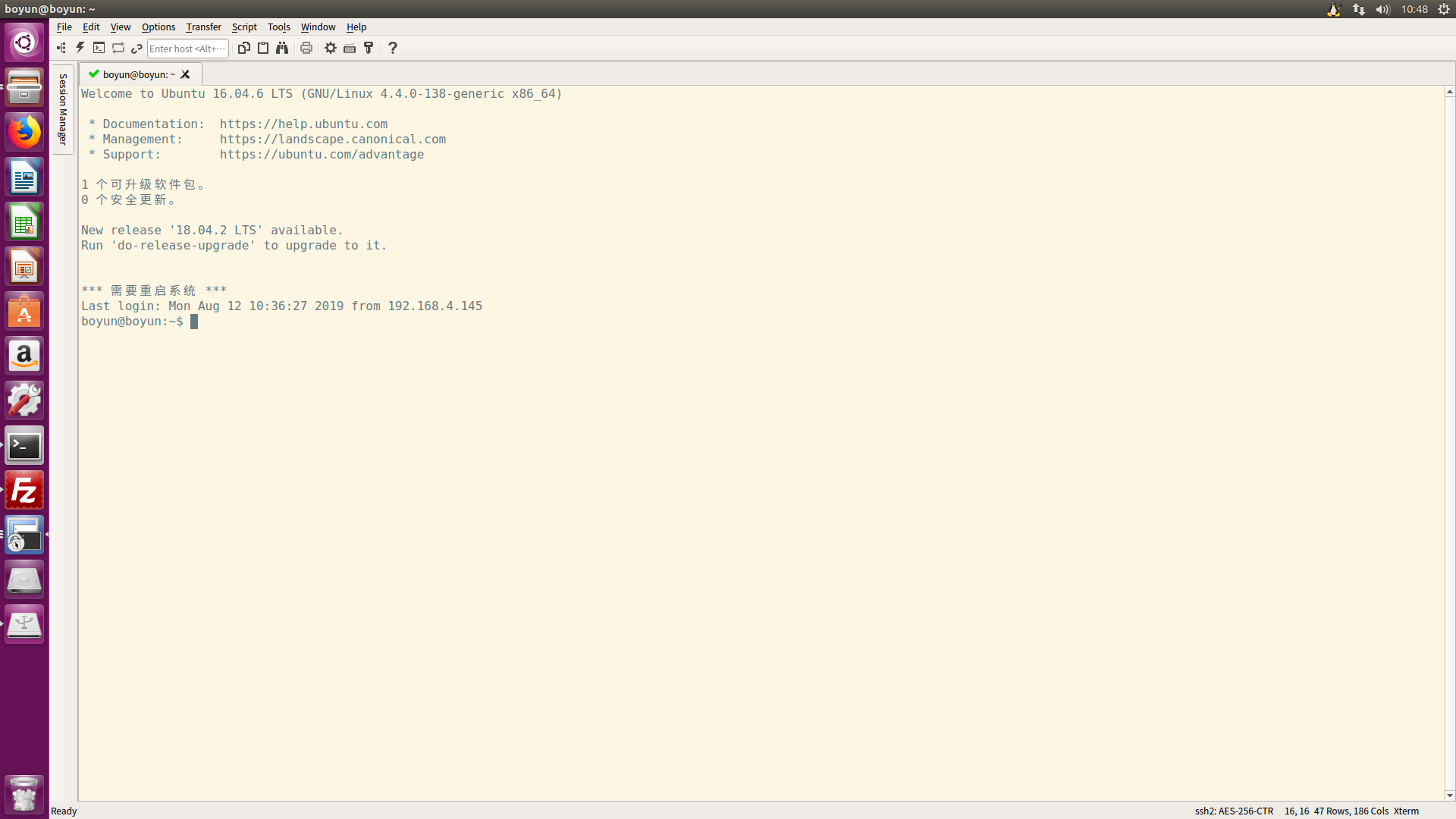The image size is (1456, 819).
Task: Click the terminal scrollbar down arrow
Action: coord(1449,795)
